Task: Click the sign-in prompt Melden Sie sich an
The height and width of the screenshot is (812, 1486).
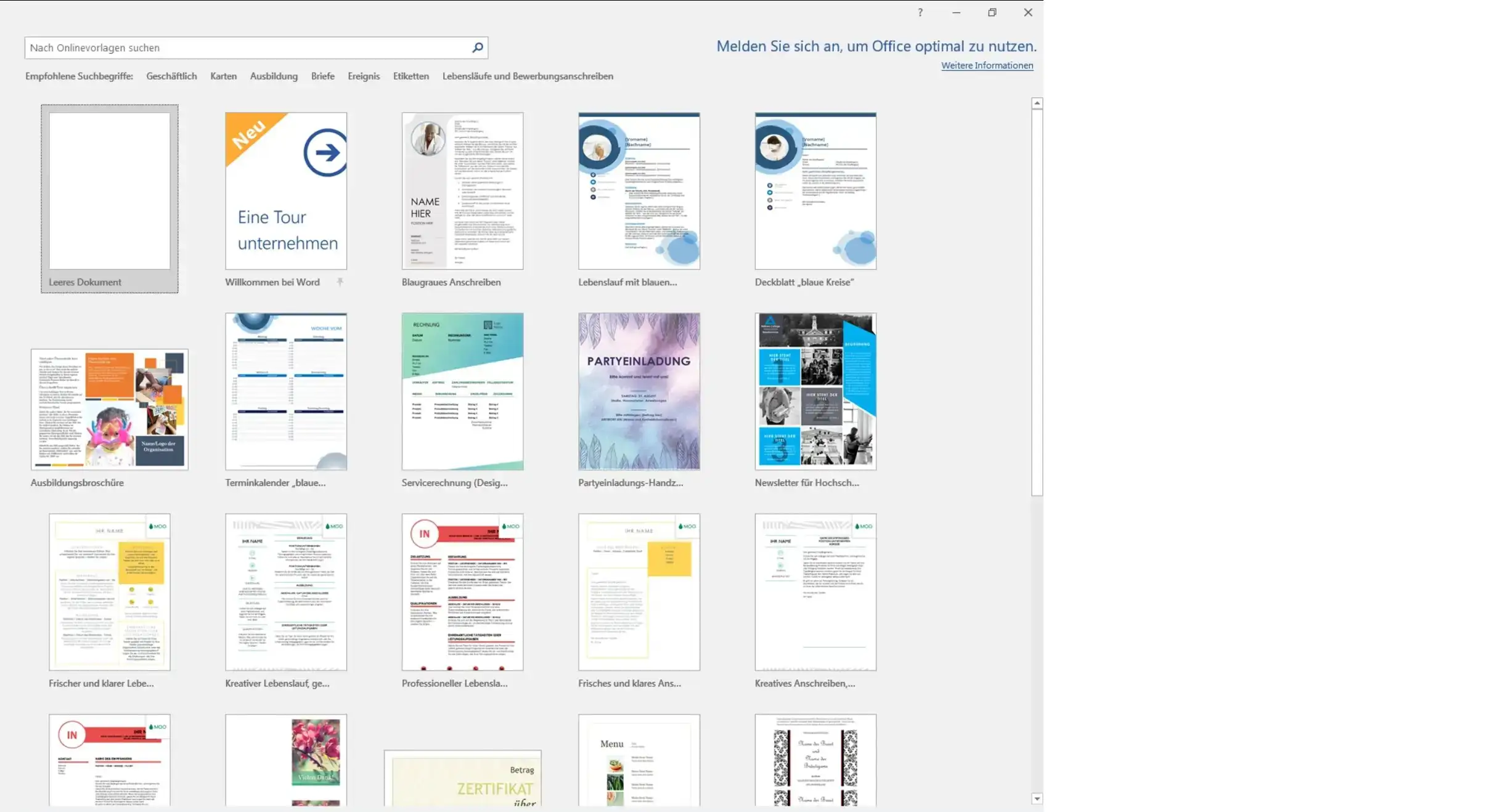Action: 876,46
